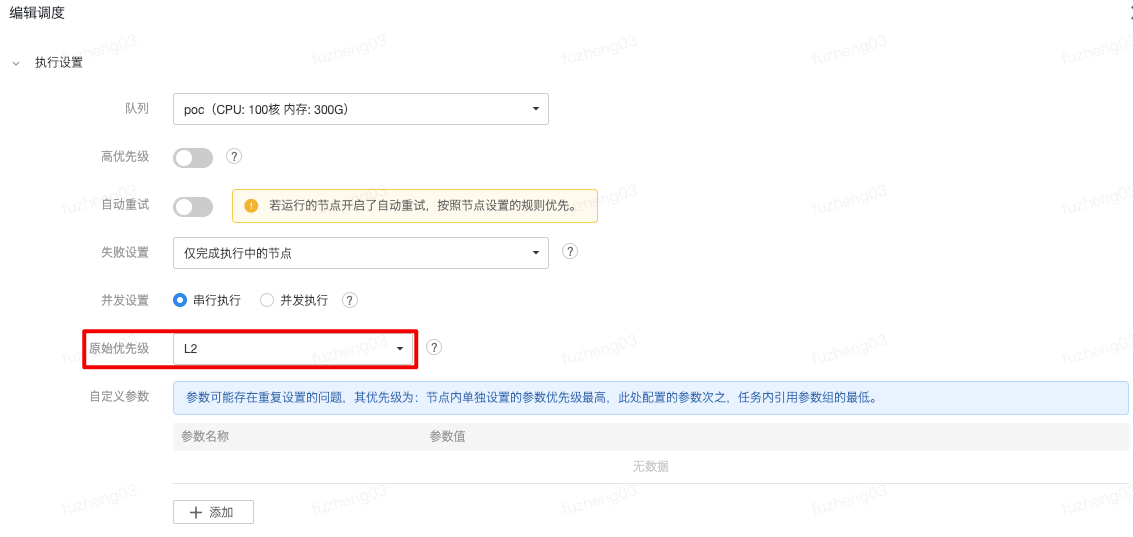This screenshot has width=1133, height=537.
Task: Enable the 高优先级 switch
Action: point(193,158)
